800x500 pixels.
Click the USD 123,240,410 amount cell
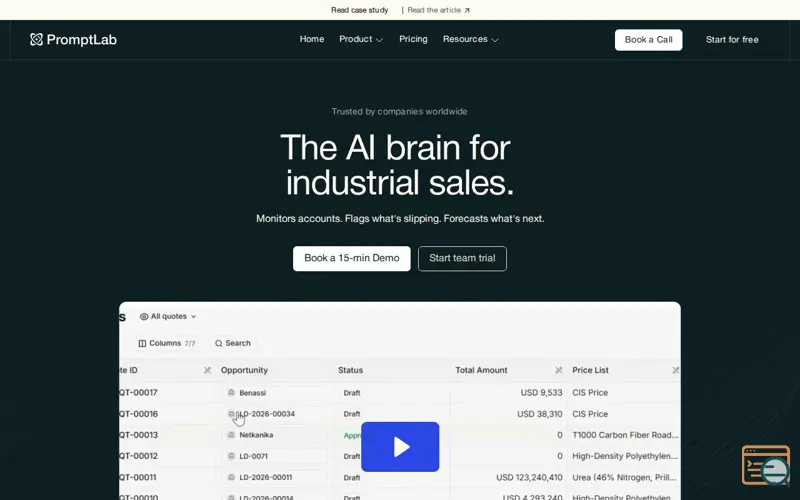point(529,478)
